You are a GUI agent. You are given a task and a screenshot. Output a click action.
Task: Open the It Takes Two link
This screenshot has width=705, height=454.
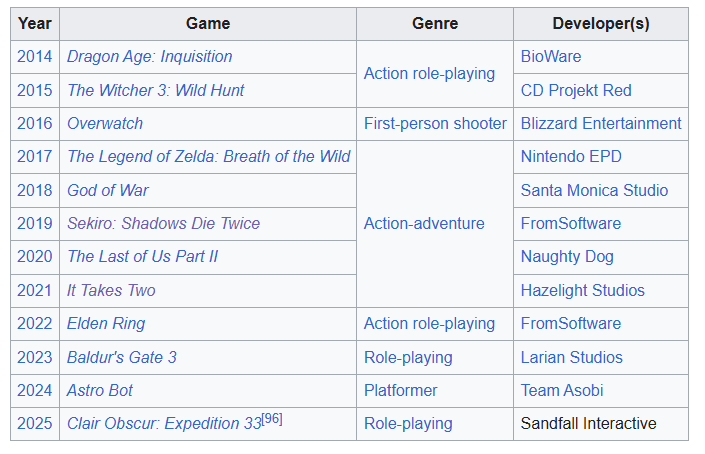click(111, 291)
